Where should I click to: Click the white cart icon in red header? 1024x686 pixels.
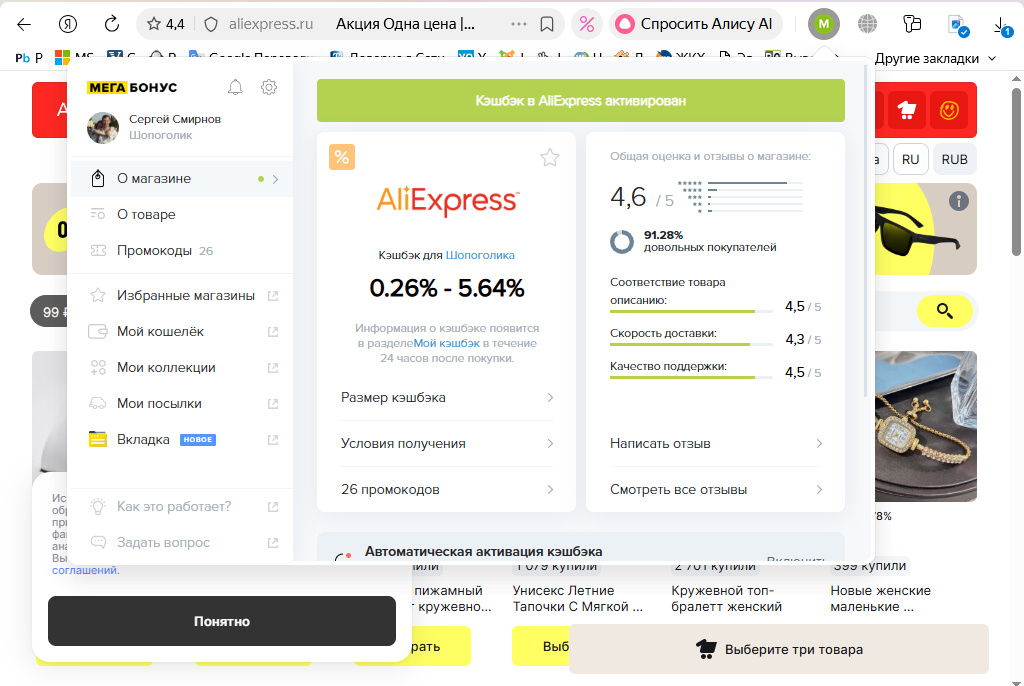[906, 110]
